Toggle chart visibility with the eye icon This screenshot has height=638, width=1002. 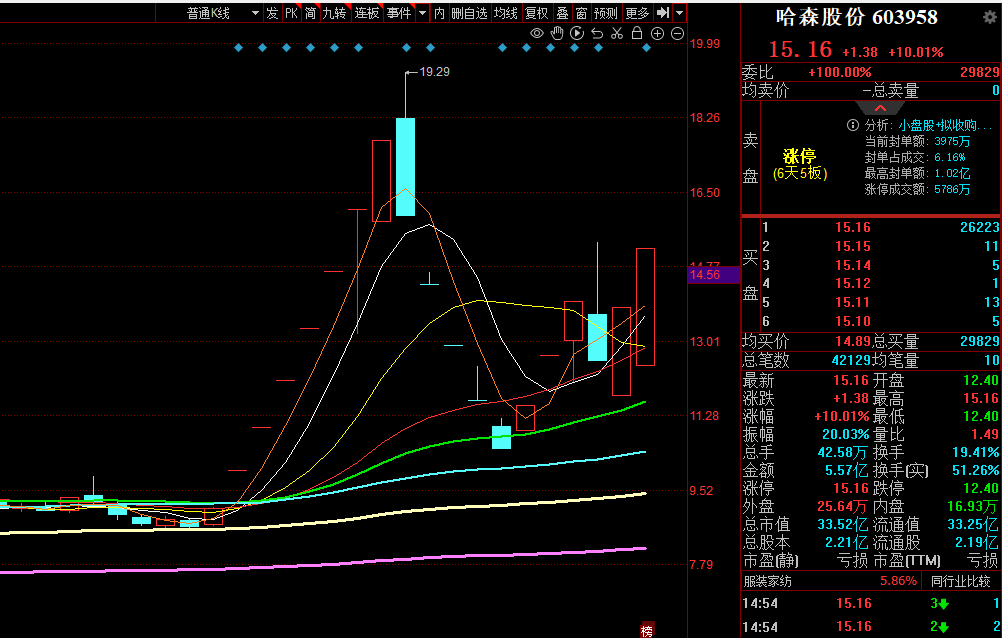(x=537, y=33)
